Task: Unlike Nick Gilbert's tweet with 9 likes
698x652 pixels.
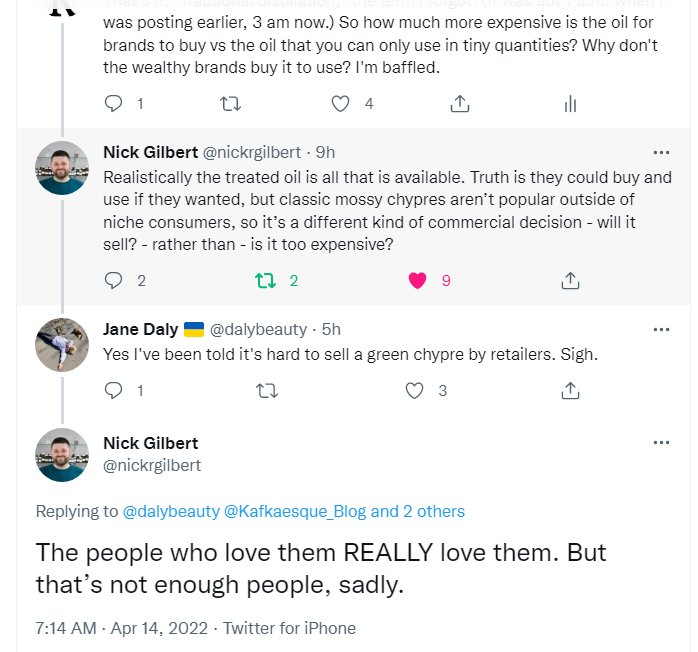Action: [418, 280]
